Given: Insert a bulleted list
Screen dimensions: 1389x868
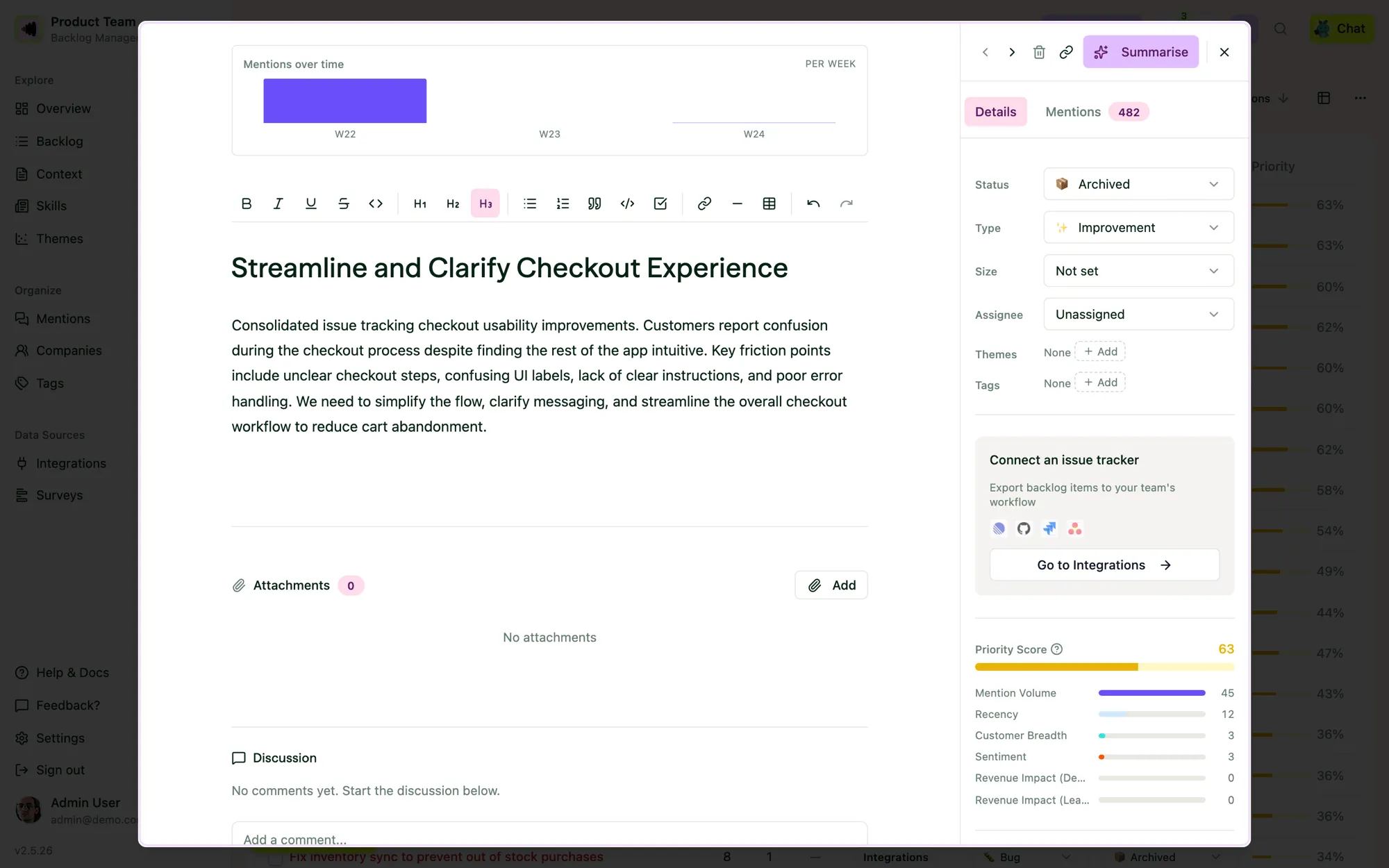Looking at the screenshot, I should click(530, 203).
